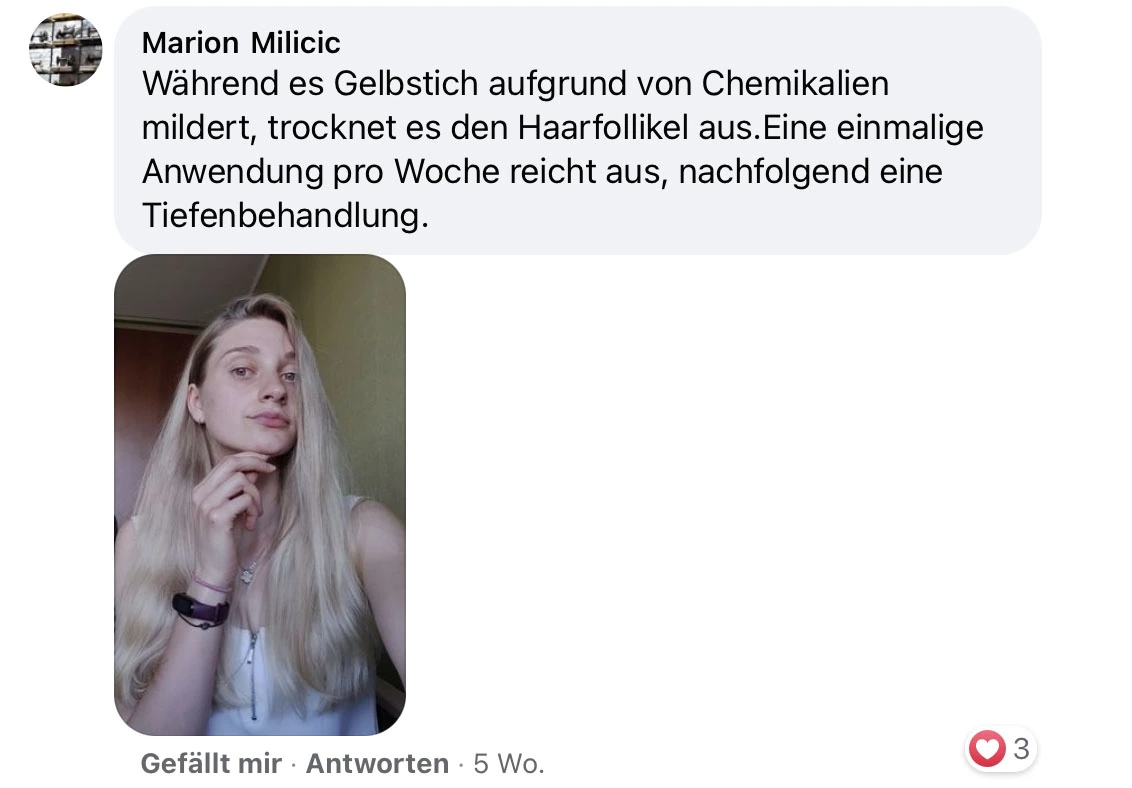Click the word Anwendung in the comment
Viewport: 1132px width, 788px height.
tap(232, 173)
